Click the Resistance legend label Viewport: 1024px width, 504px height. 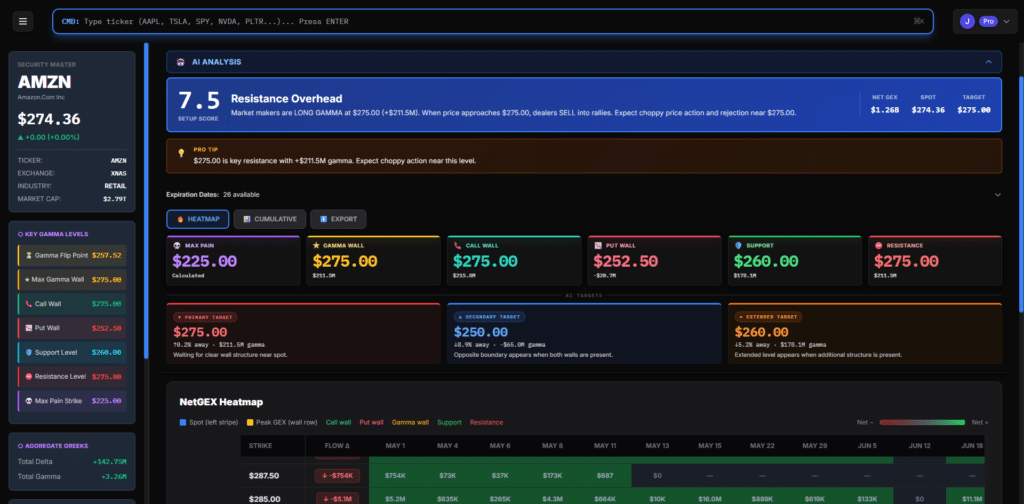pos(487,422)
